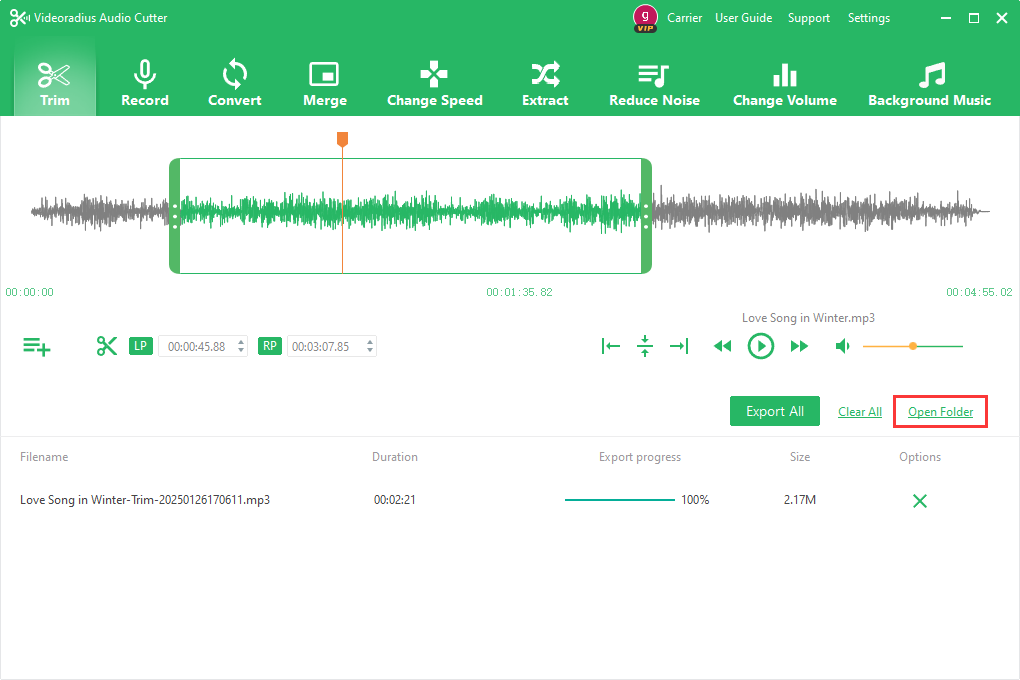Click the 00:00:00 start timestamp
Image resolution: width=1020 pixels, height=680 pixels.
29,292
